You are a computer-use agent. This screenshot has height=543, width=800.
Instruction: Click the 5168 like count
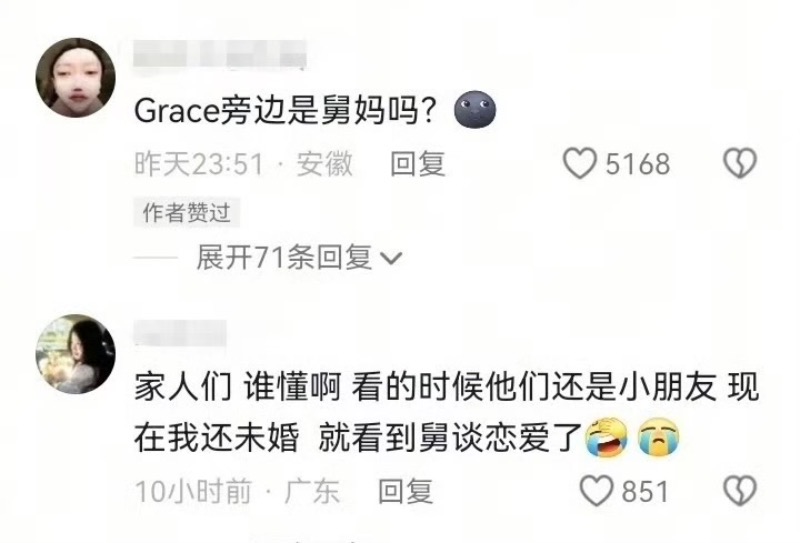click(638, 164)
